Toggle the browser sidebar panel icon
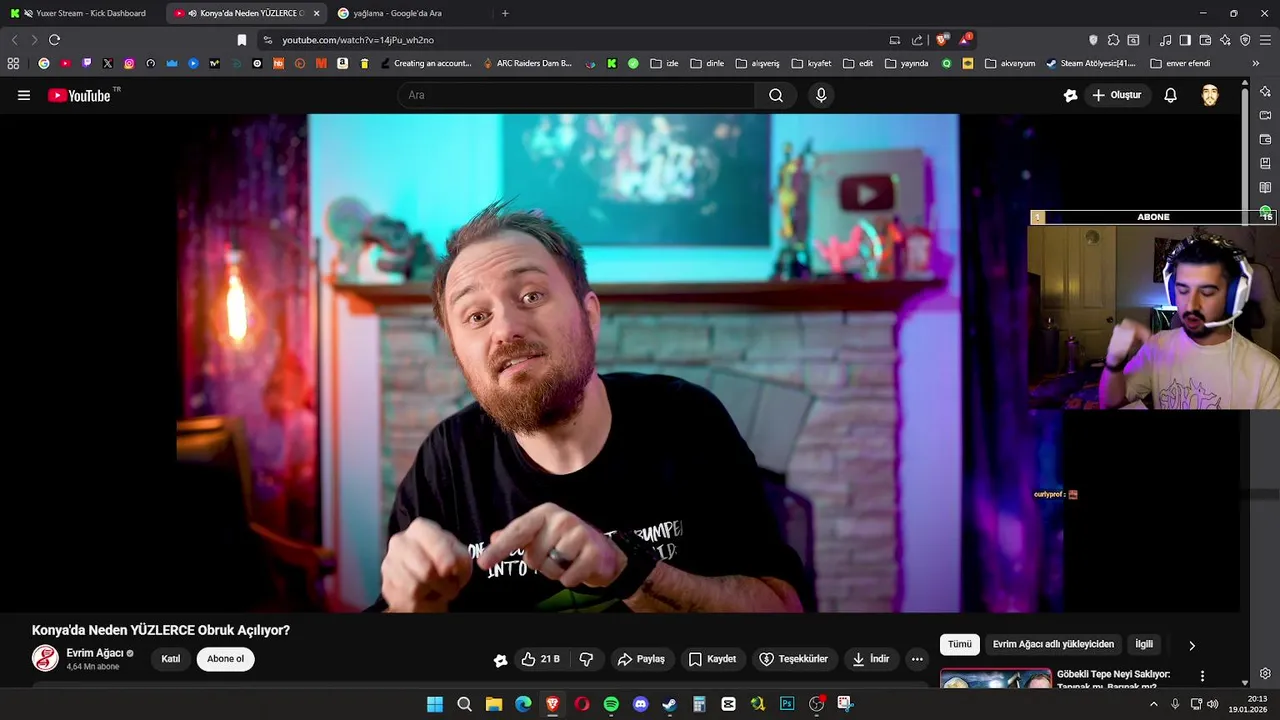 point(1185,40)
